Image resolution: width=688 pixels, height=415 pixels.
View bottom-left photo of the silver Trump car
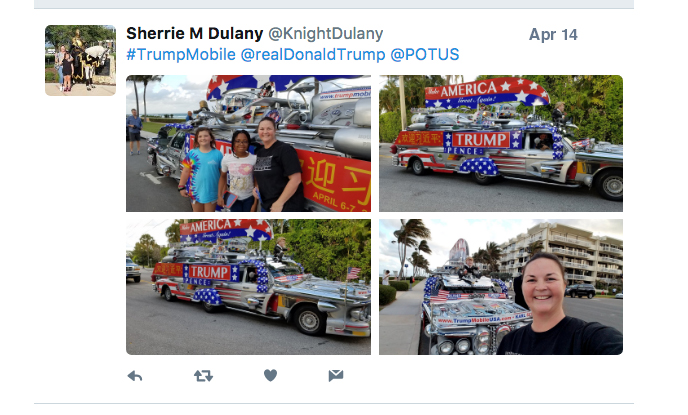tap(248, 287)
